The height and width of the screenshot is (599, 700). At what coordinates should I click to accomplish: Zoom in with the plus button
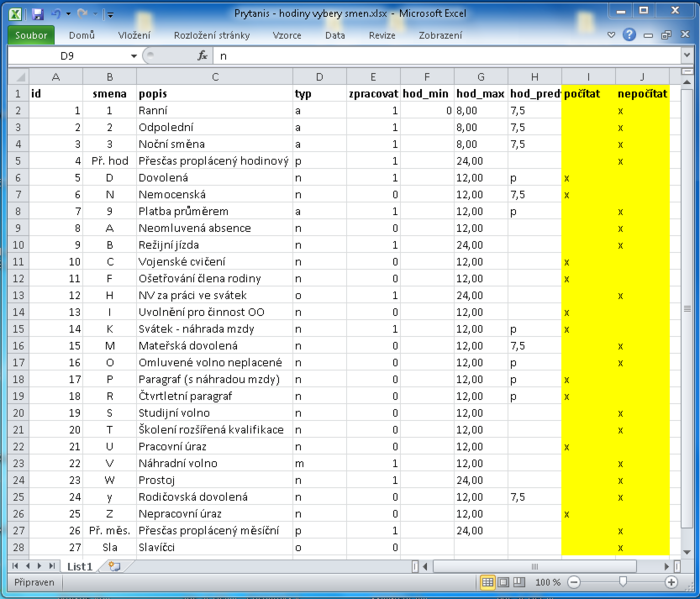(671, 582)
